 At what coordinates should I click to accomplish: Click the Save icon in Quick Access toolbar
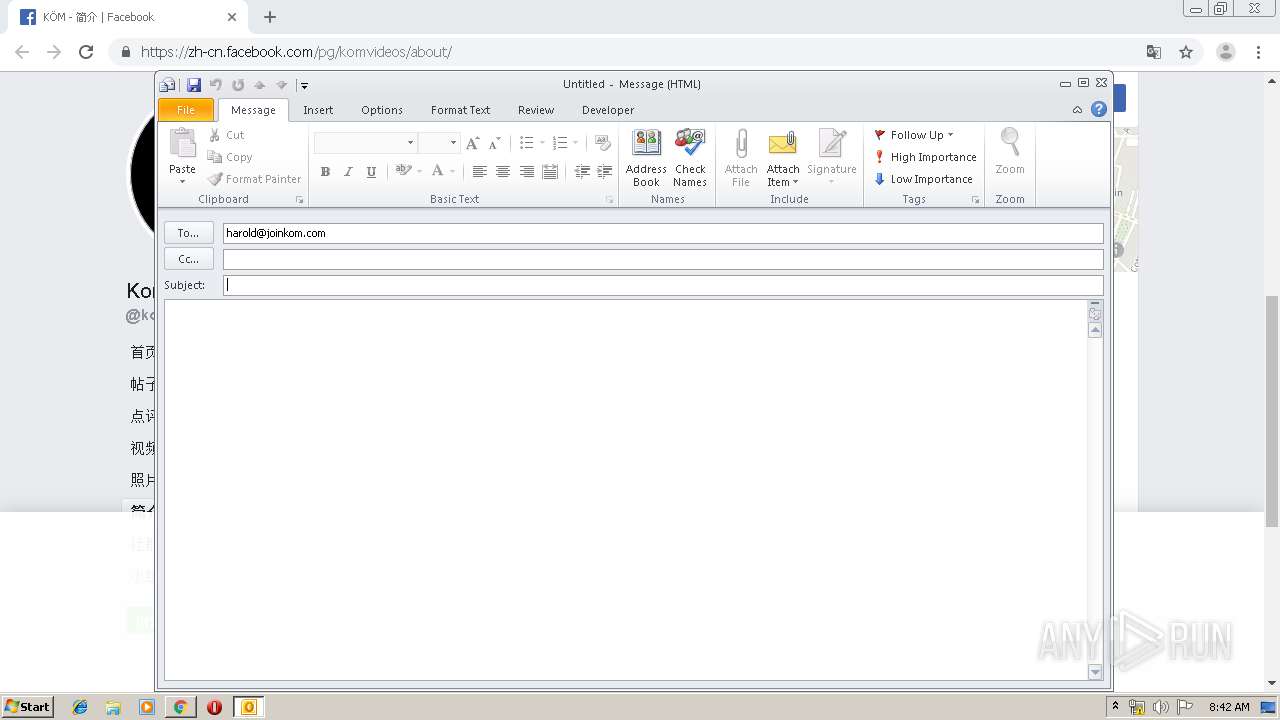click(x=194, y=85)
